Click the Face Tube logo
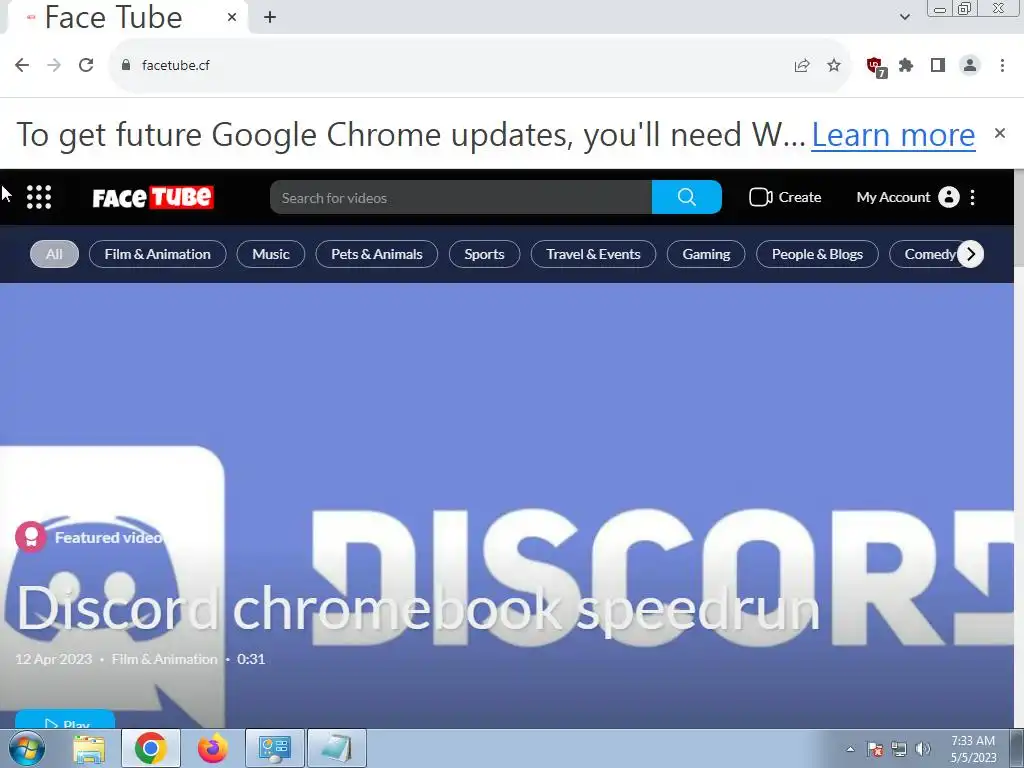 point(153,197)
